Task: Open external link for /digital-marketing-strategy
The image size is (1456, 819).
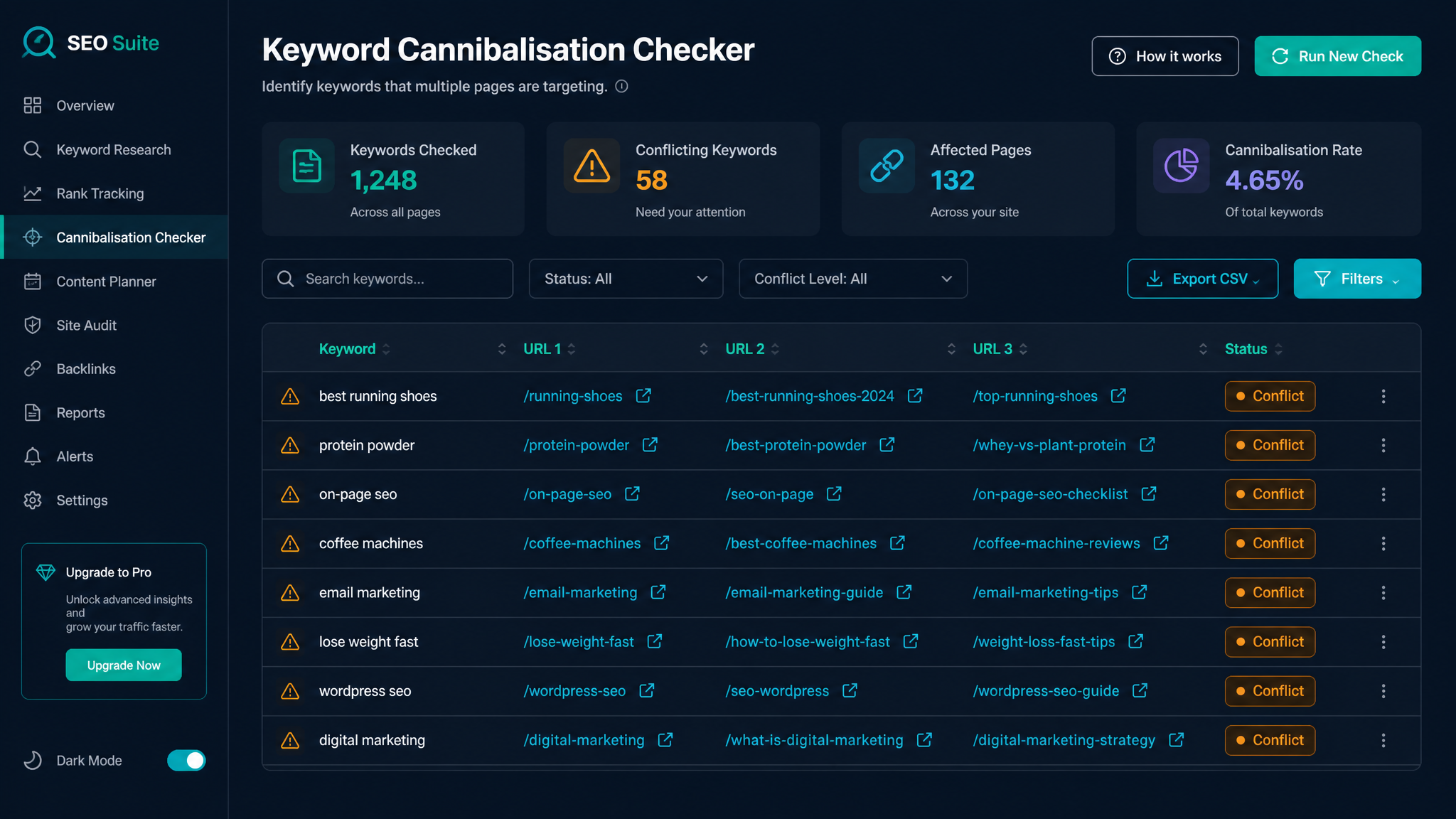Action: tap(1176, 740)
